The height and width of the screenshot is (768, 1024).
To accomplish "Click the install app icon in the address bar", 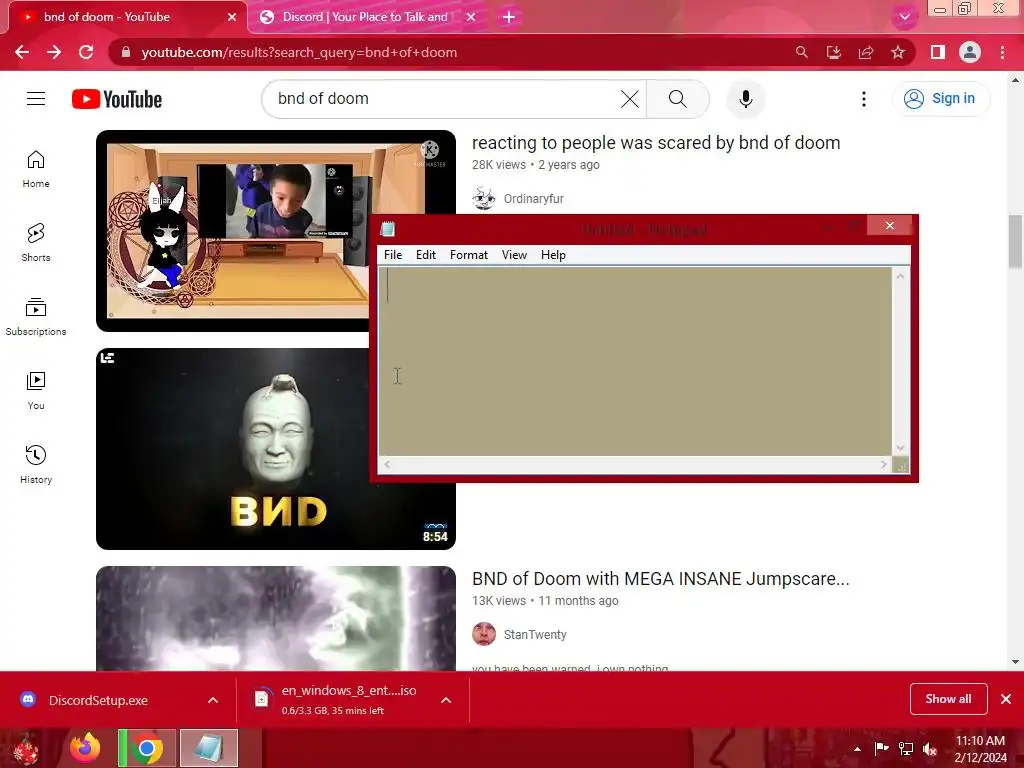I will pyautogui.click(x=833, y=52).
